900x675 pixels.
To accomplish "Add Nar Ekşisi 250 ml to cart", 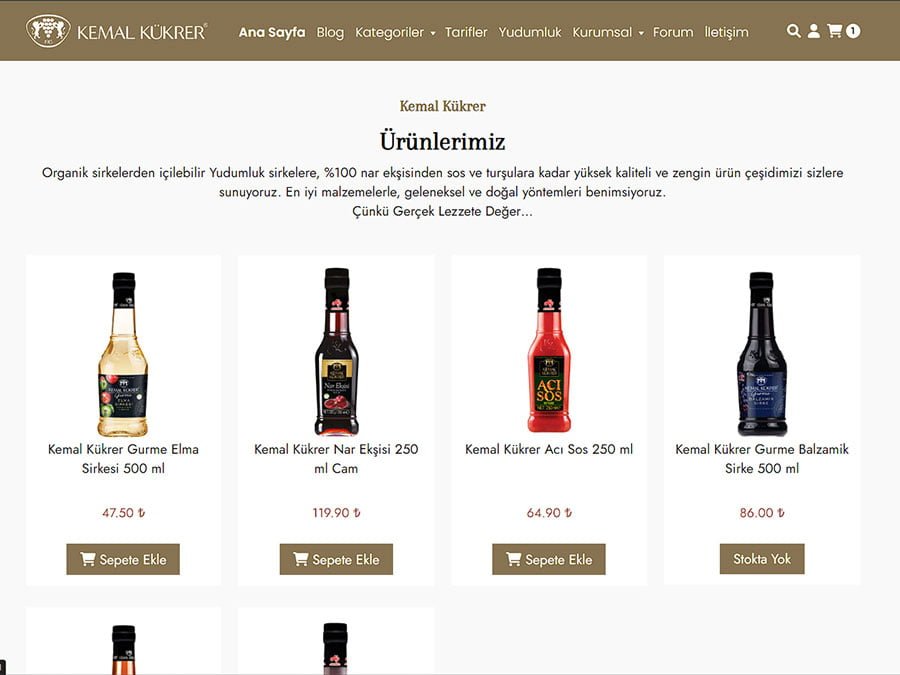I will click(x=336, y=559).
